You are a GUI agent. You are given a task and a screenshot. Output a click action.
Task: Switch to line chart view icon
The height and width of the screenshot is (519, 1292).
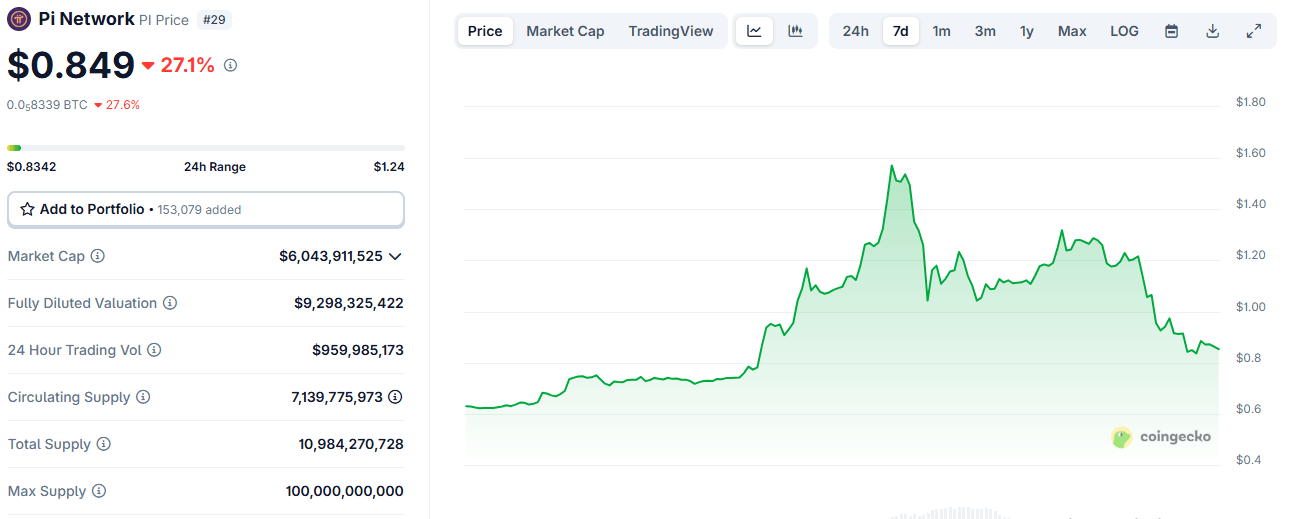coord(754,31)
